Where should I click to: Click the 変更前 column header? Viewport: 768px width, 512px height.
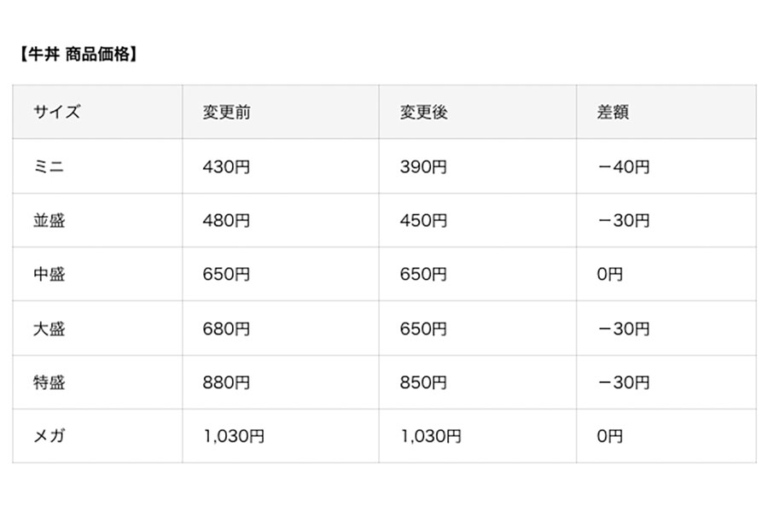click(226, 112)
